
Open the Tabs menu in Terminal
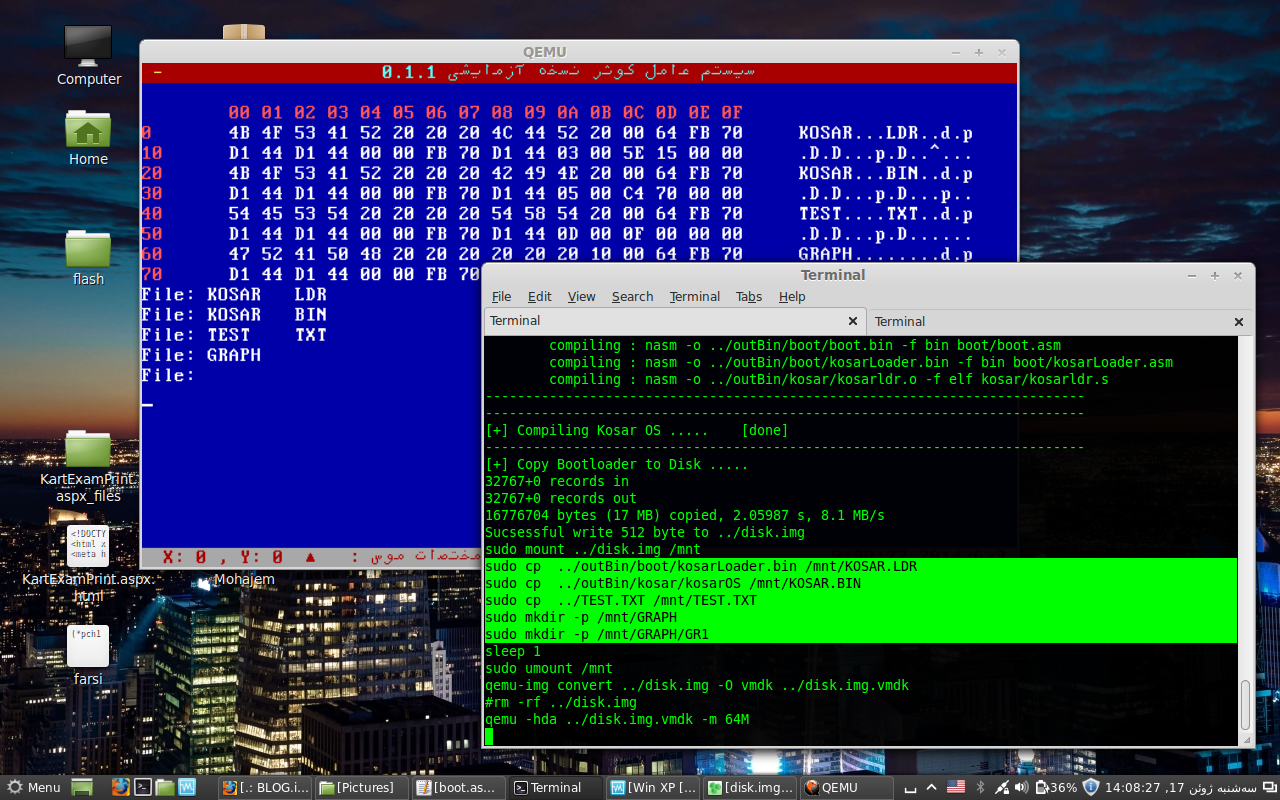tap(748, 297)
